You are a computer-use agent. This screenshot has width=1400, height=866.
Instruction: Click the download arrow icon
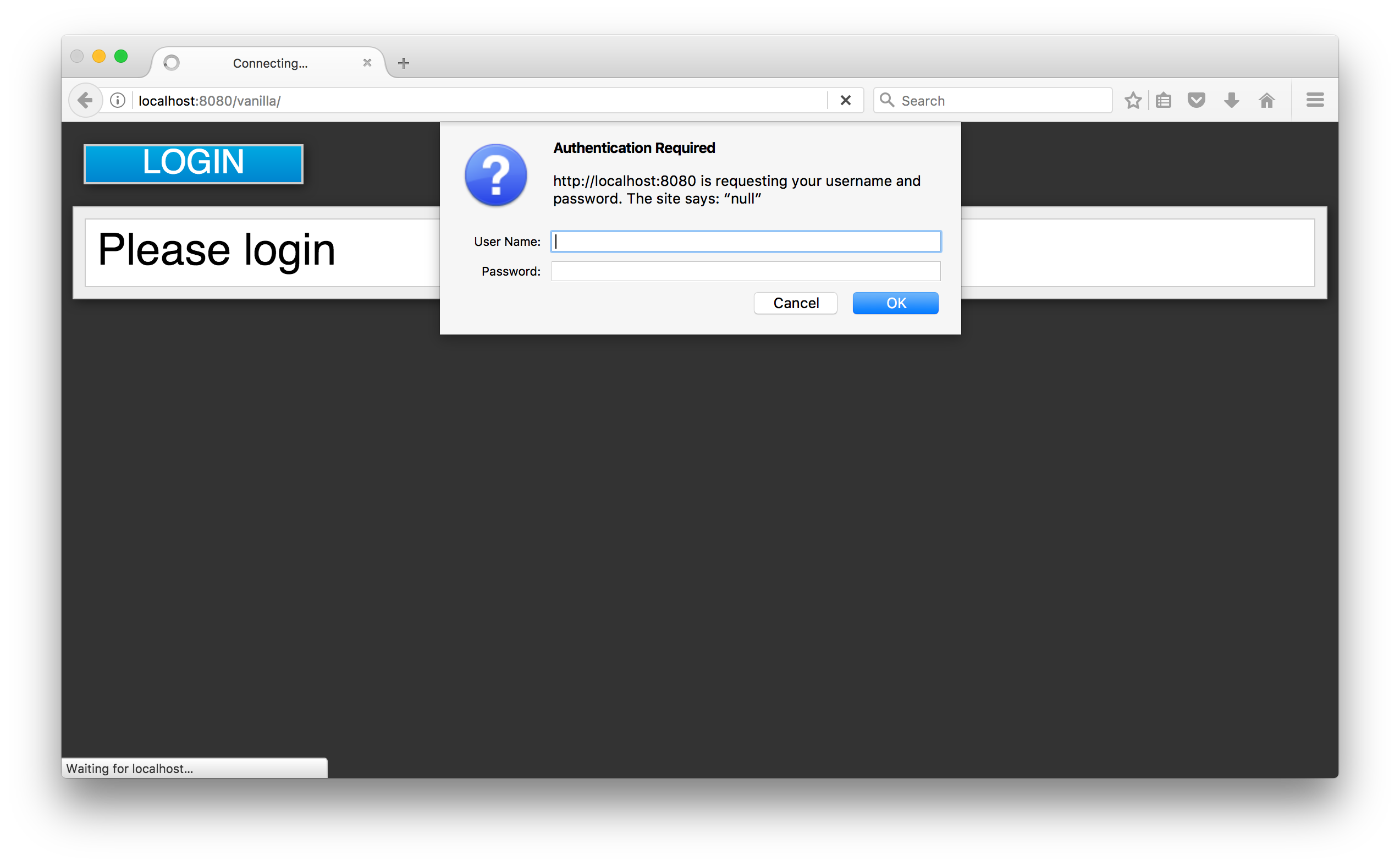(1231, 99)
